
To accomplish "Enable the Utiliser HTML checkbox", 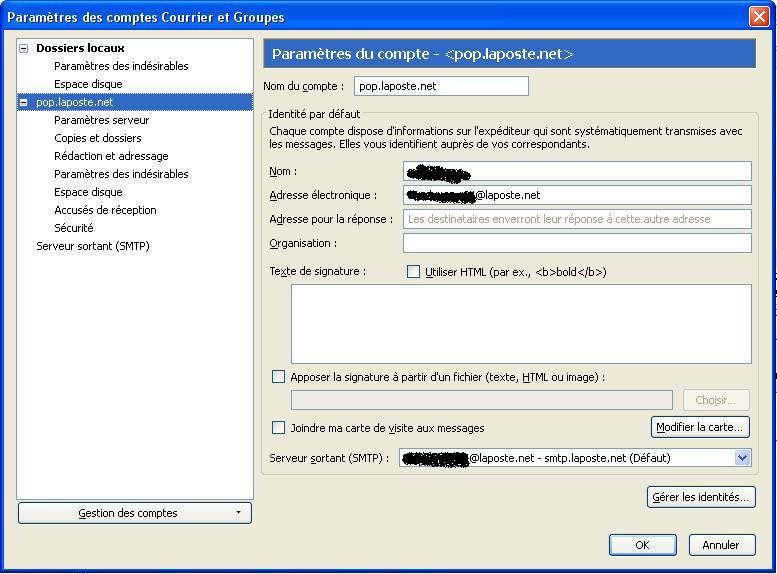I will click(x=413, y=272).
